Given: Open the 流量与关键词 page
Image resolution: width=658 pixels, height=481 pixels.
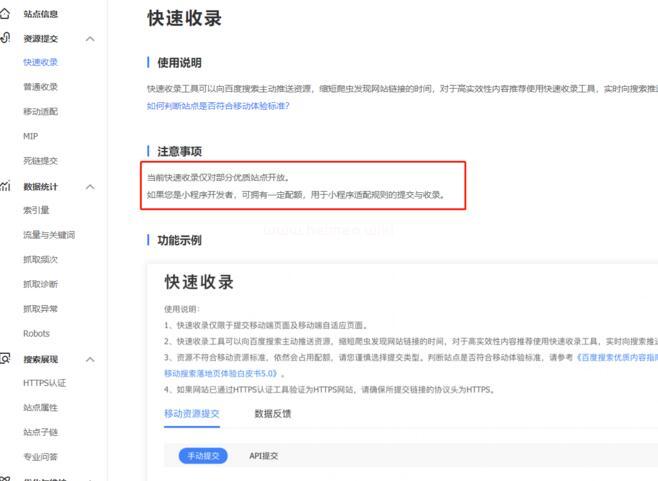Looking at the screenshot, I should point(48,235).
